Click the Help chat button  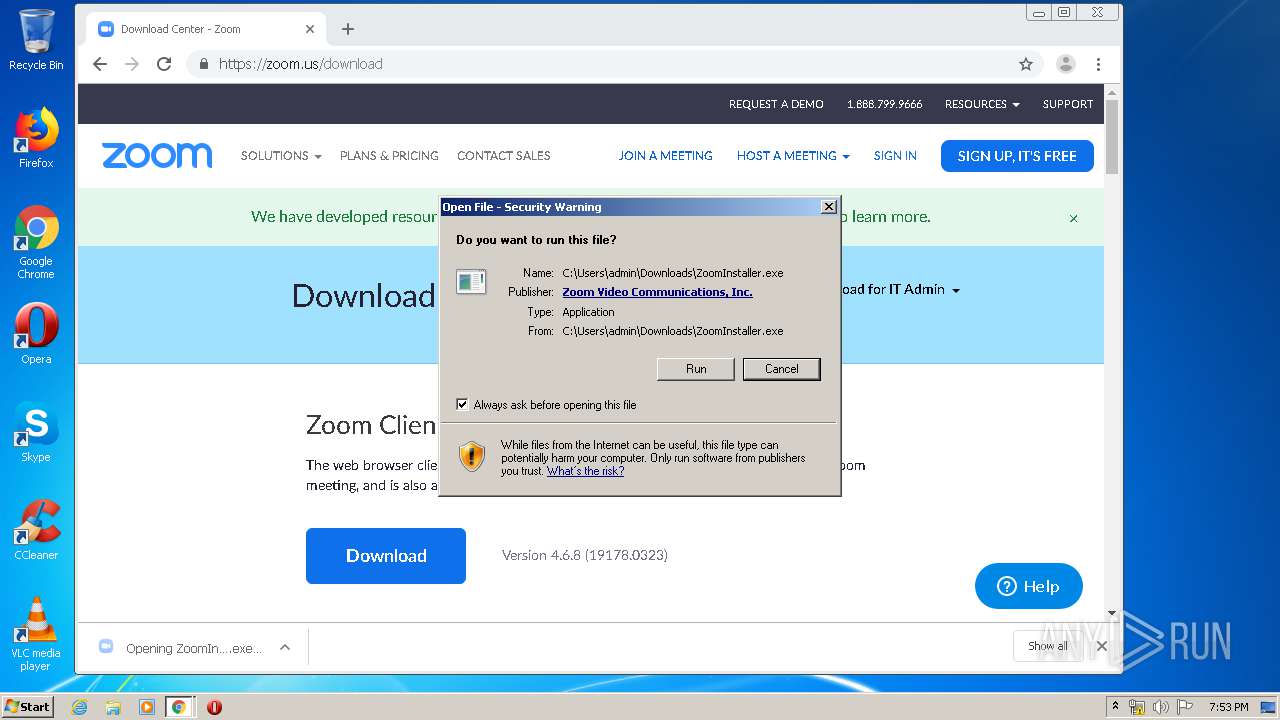(1029, 586)
